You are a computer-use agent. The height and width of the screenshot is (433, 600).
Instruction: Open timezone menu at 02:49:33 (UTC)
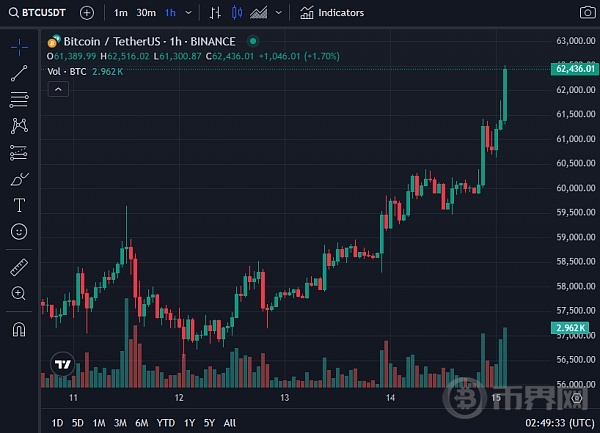coord(560,423)
